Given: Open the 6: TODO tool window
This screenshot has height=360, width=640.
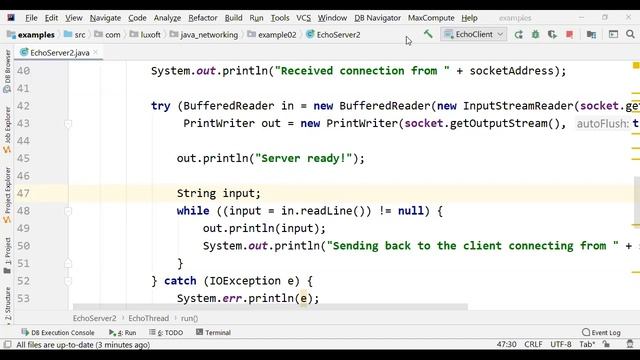Looking at the screenshot, I should click(x=166, y=333).
